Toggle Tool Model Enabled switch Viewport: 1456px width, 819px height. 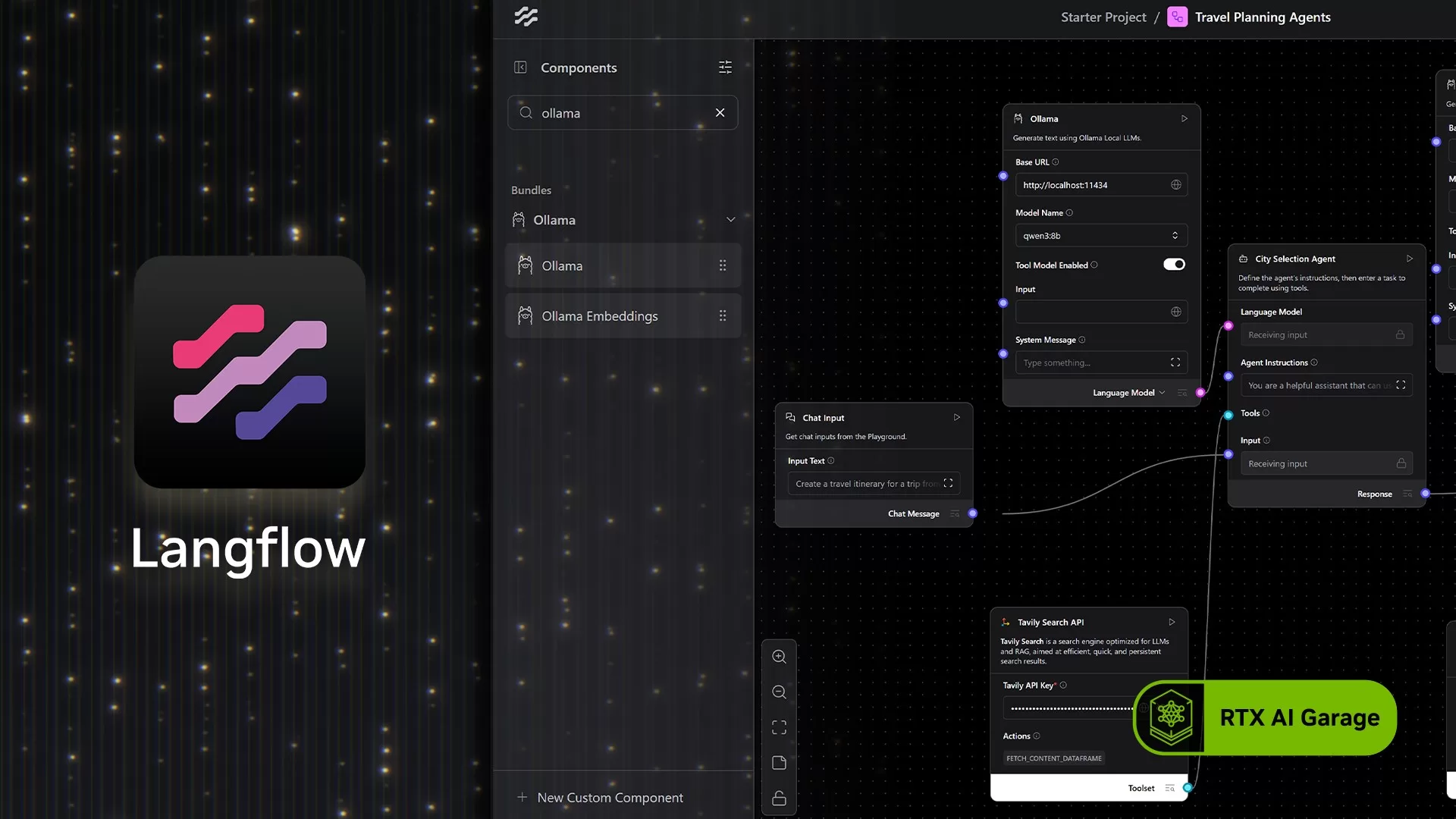click(1174, 265)
